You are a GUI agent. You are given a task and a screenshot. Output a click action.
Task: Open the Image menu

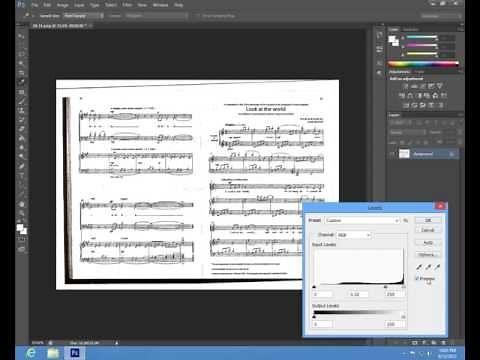[x=62, y=5]
